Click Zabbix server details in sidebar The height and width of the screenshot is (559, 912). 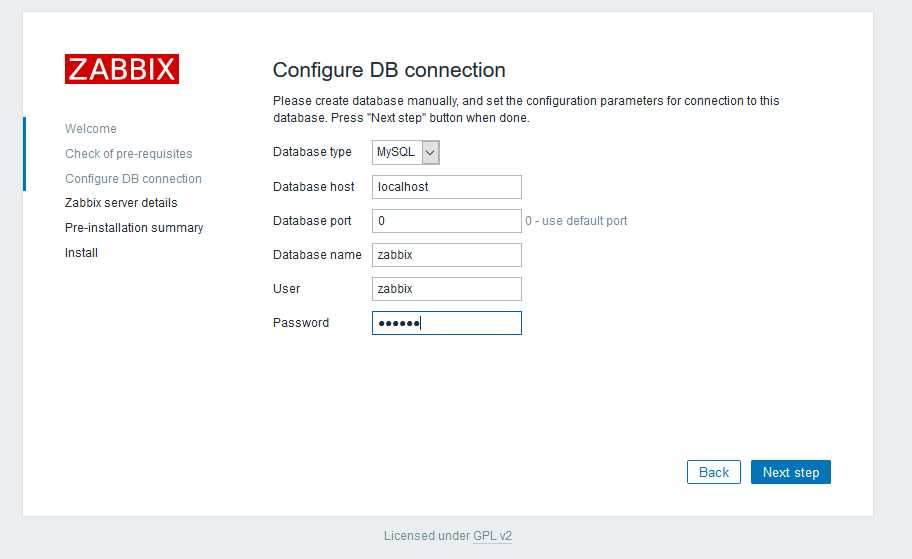[x=121, y=203]
